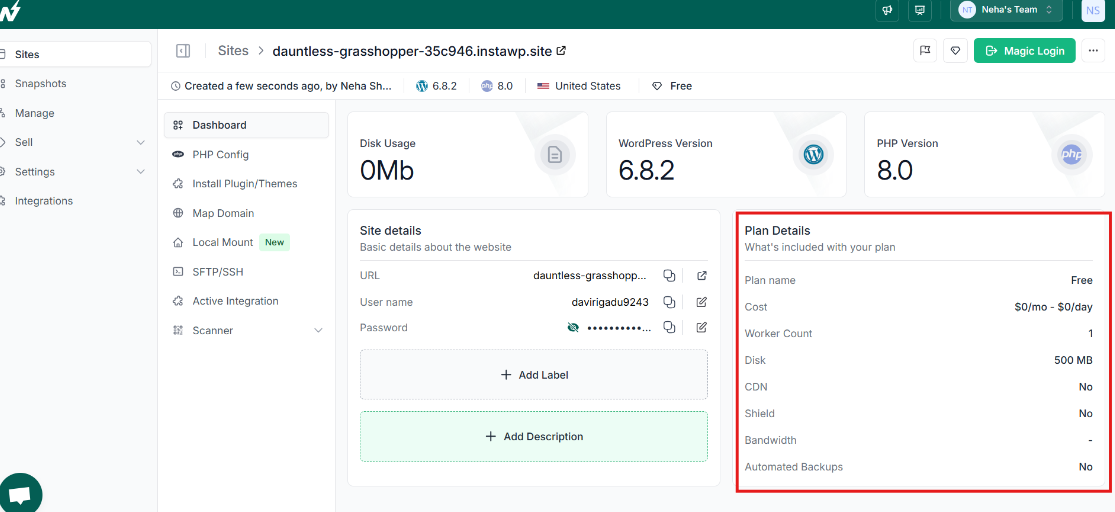Viewport: 1115px width, 512px height.
Task: Open the Neha's Team switcher dropdown
Action: click(1006, 10)
